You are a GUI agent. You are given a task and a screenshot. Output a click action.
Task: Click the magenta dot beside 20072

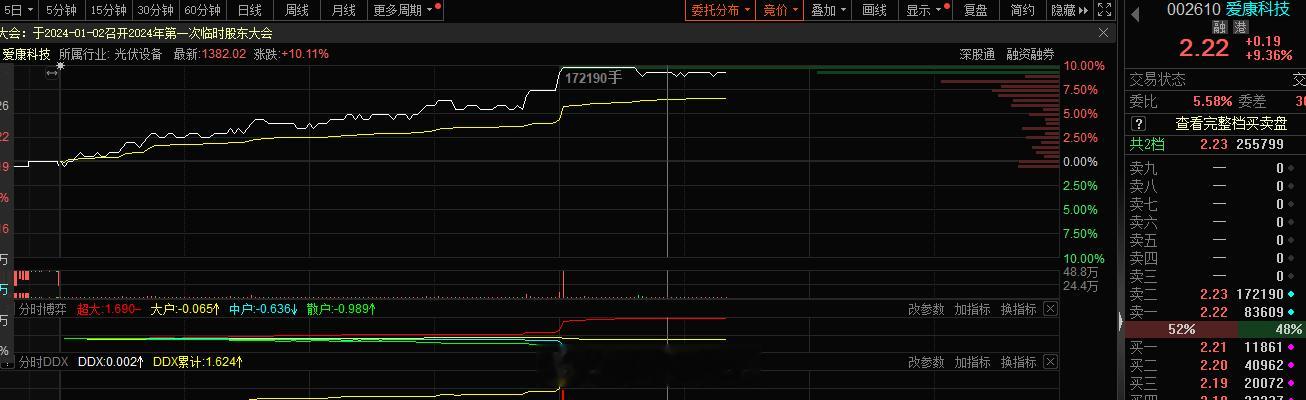(1292, 383)
